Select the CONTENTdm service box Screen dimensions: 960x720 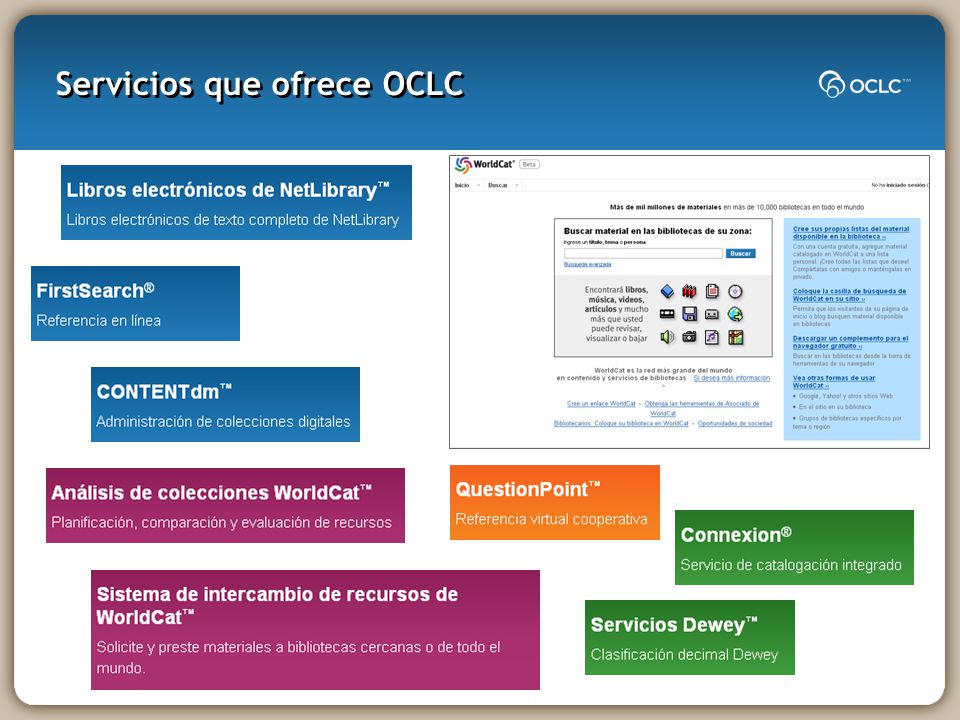coord(225,405)
